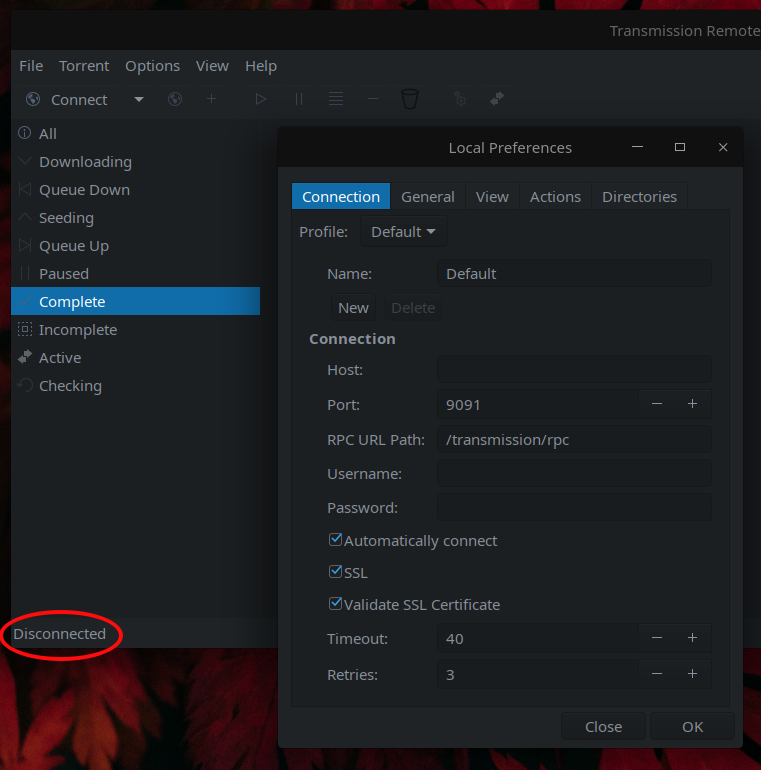Increase the Timeout value
This screenshot has height=772, width=761.
click(x=693, y=638)
